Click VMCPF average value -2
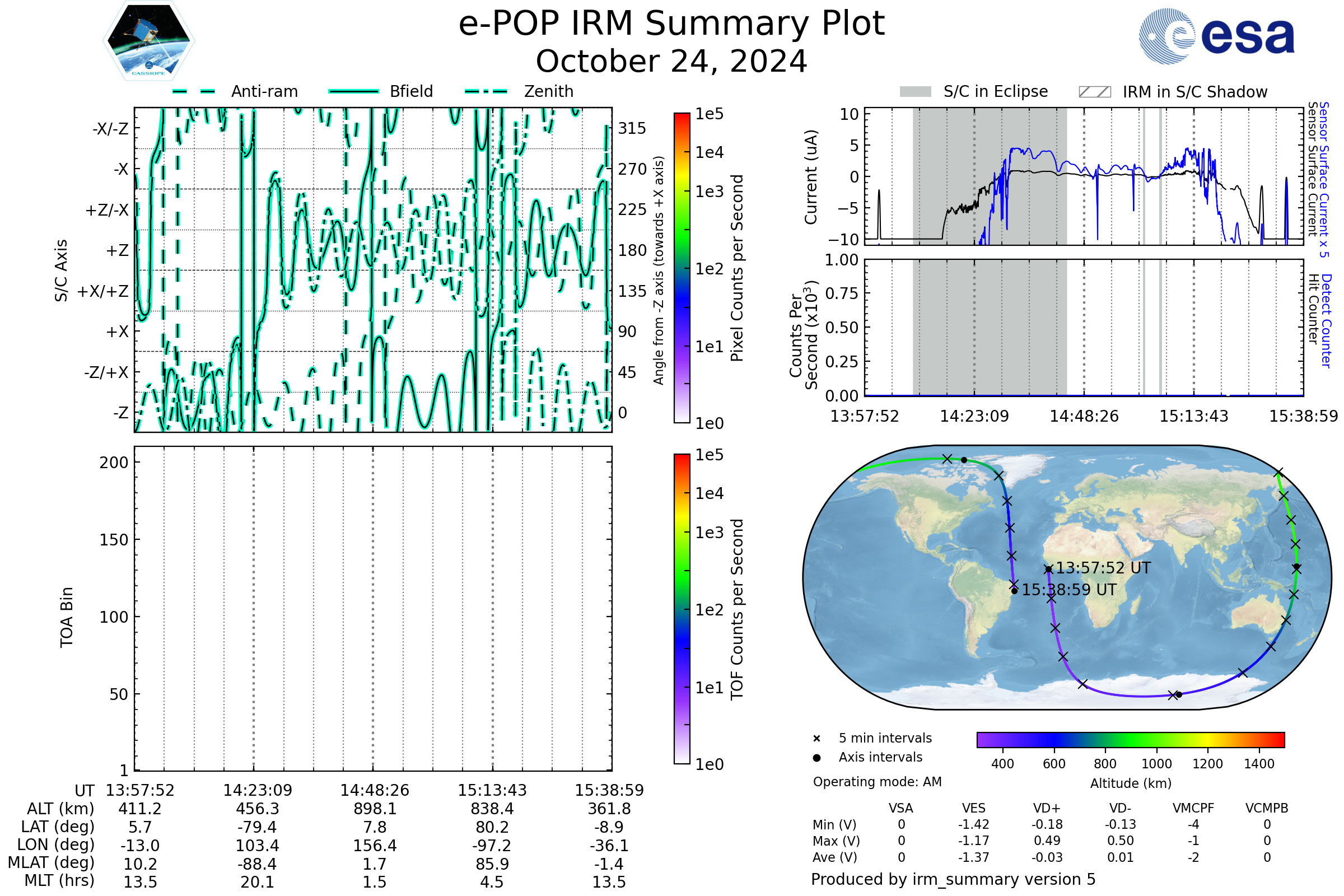This screenshot has width=1344, height=896. point(1193,857)
